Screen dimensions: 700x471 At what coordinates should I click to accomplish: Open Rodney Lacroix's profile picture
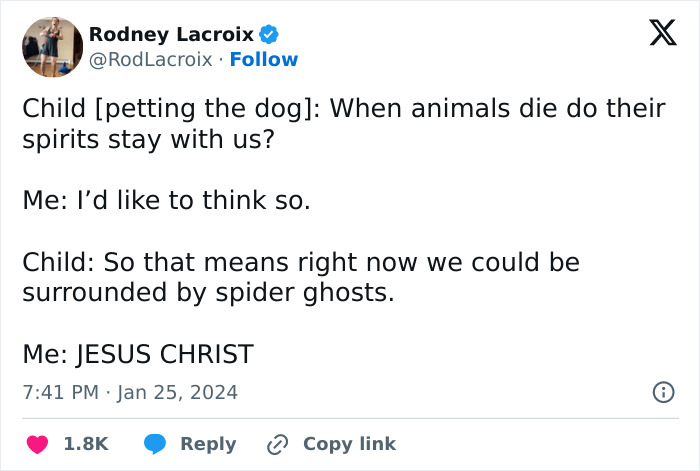tap(52, 47)
